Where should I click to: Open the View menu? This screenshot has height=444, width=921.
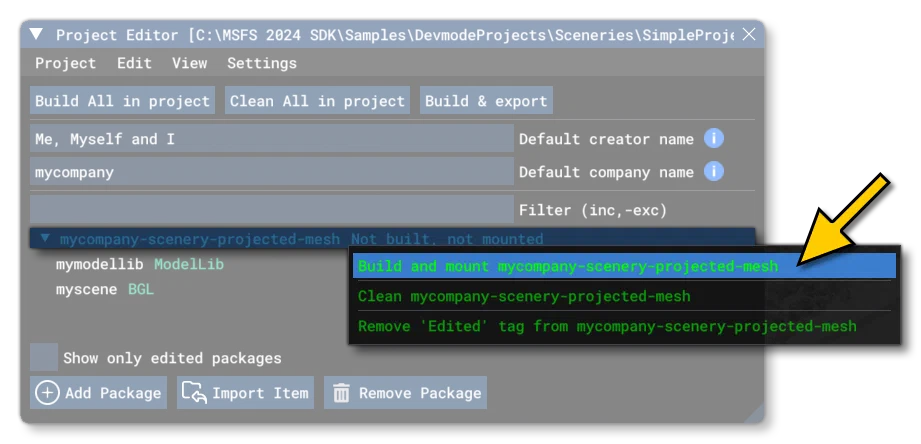[189, 63]
